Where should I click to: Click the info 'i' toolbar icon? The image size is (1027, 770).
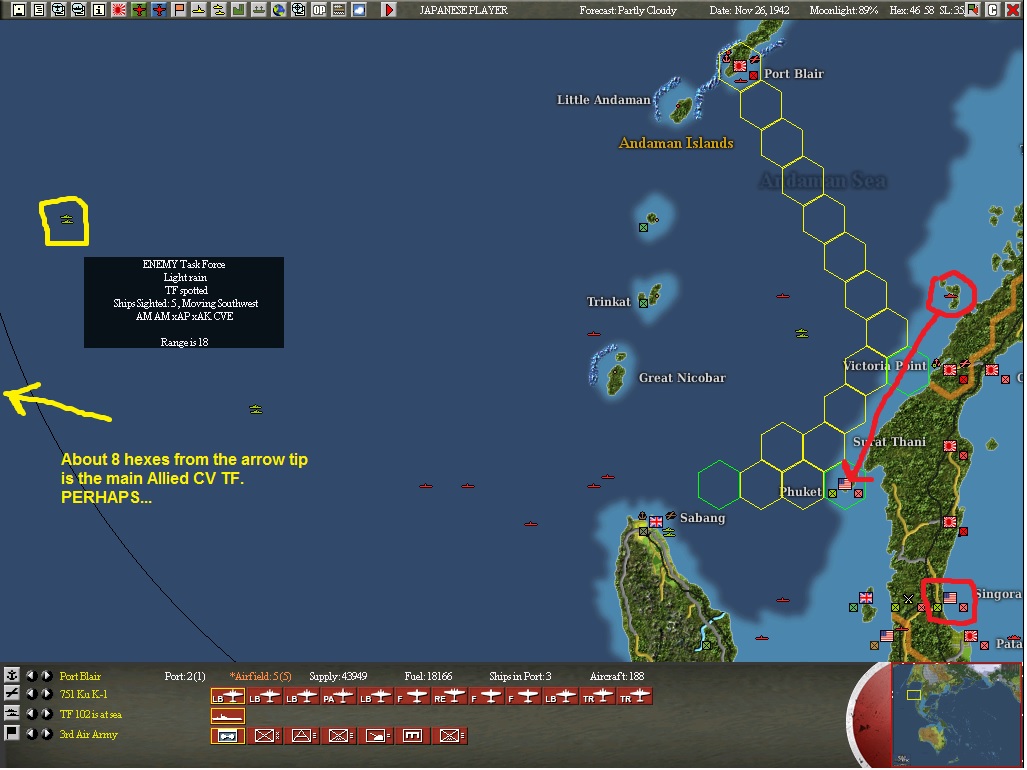coord(99,10)
